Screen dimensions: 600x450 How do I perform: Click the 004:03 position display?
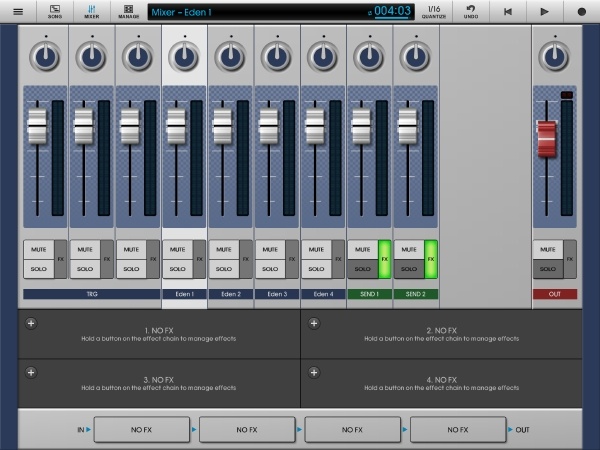(x=392, y=12)
